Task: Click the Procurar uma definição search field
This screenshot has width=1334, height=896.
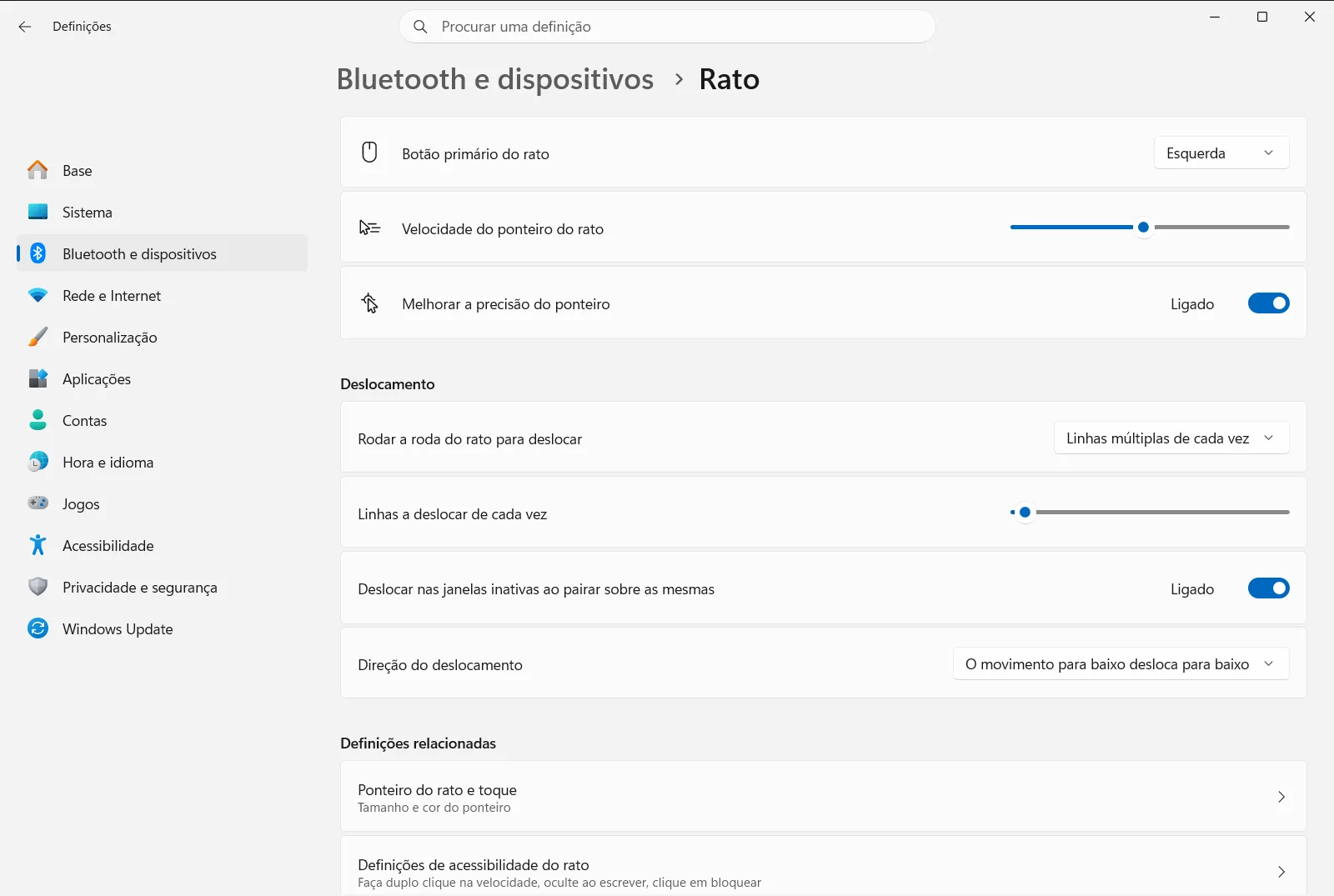Action: (x=667, y=27)
